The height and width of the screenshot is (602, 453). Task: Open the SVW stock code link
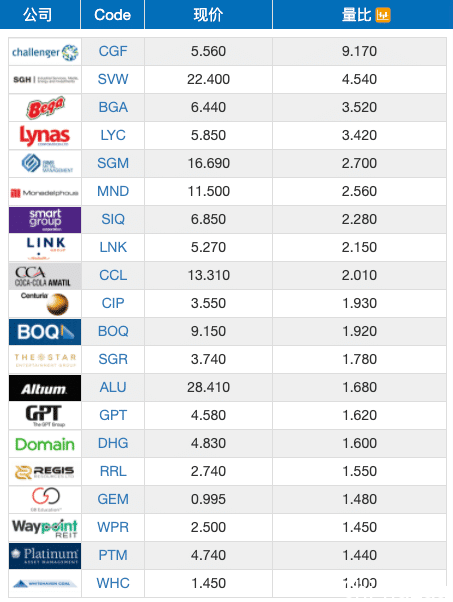113,79
